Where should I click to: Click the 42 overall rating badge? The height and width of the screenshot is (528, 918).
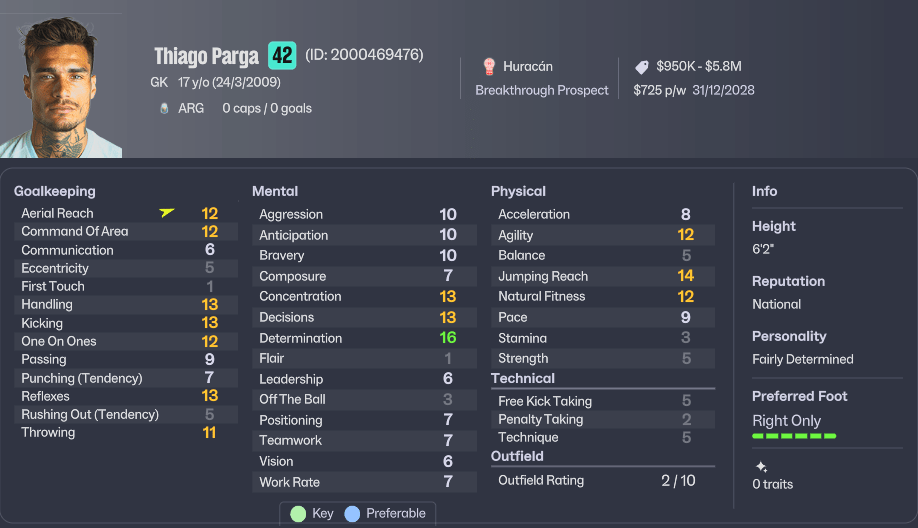pos(282,55)
